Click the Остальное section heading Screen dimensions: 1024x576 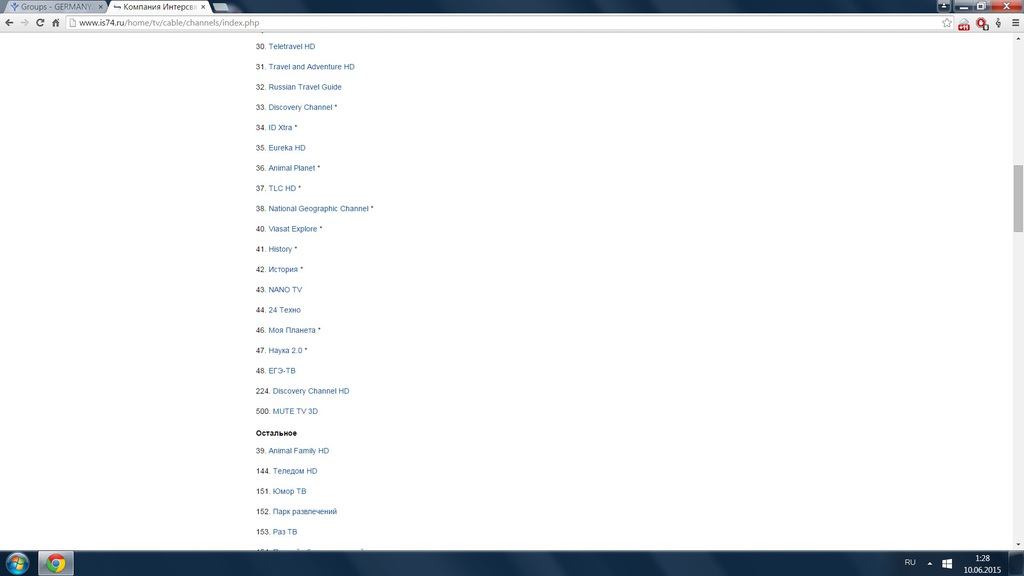pos(276,433)
